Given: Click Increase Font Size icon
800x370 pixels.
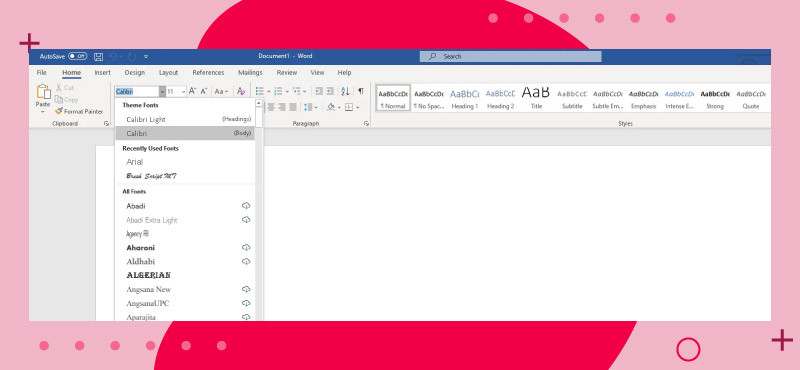Looking at the screenshot, I should tap(192, 91).
